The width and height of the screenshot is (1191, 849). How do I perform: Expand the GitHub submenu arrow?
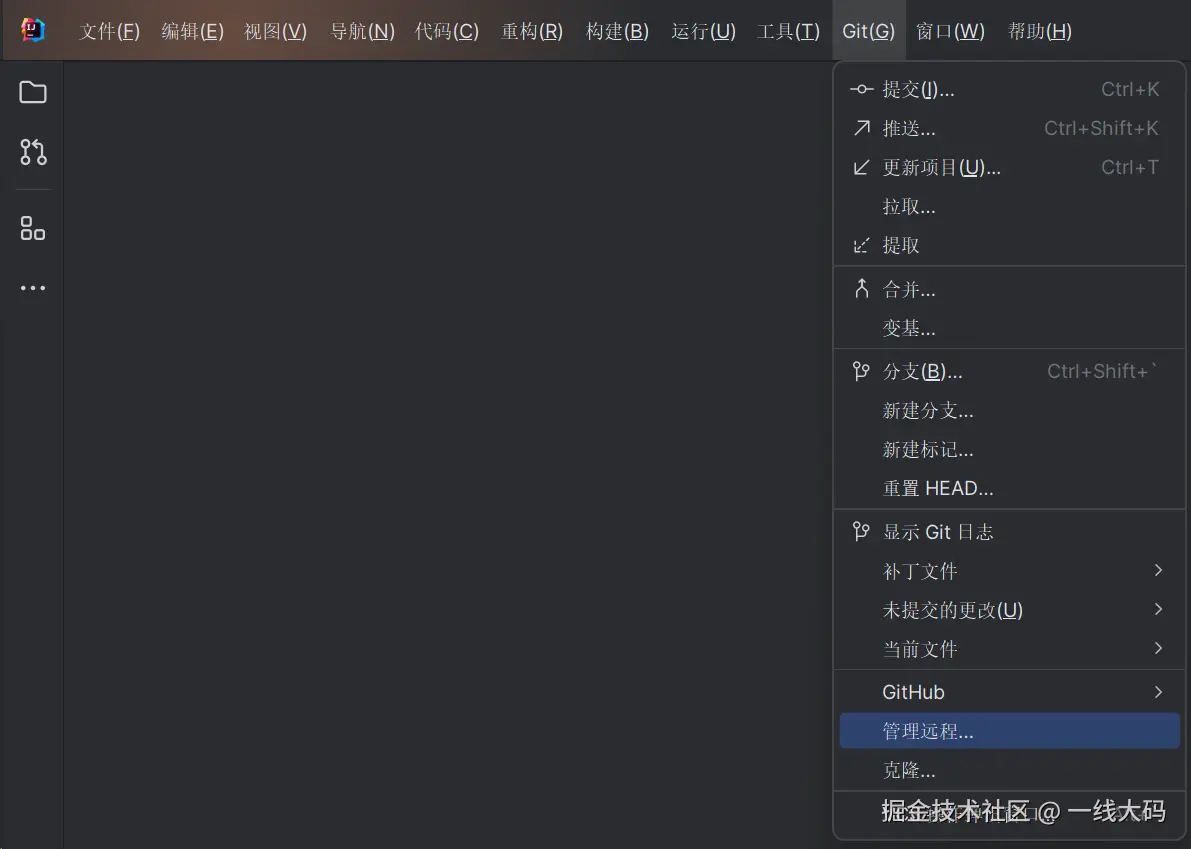pyautogui.click(x=1158, y=692)
